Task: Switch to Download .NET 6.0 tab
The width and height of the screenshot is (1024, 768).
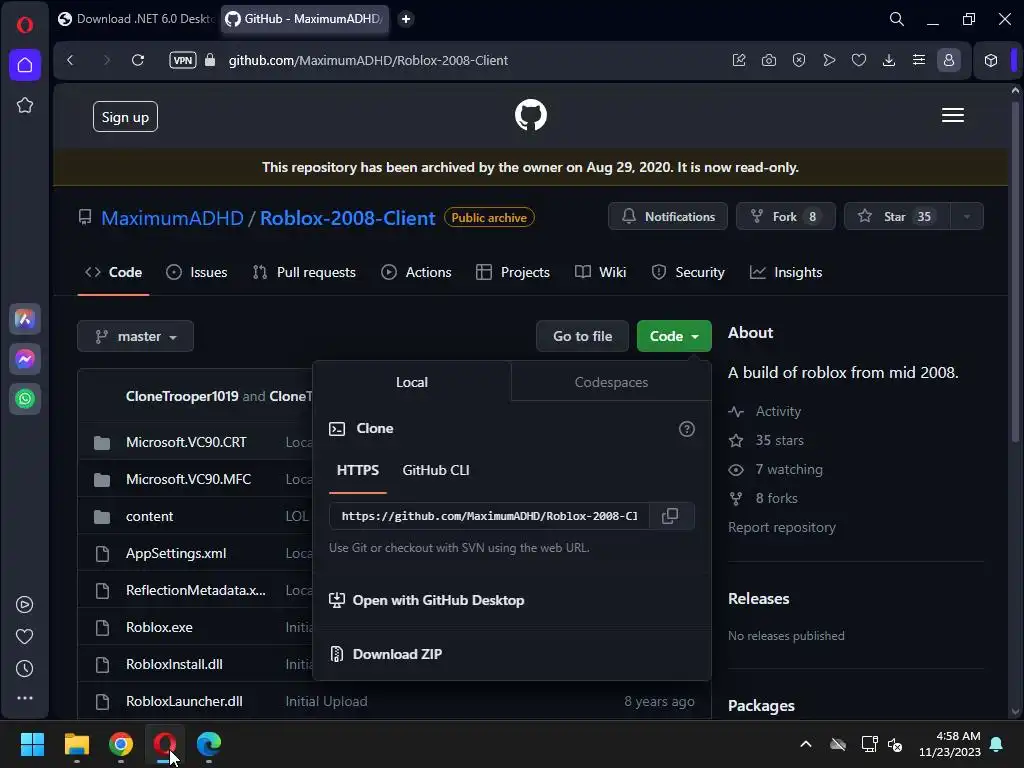Action: (x=136, y=19)
